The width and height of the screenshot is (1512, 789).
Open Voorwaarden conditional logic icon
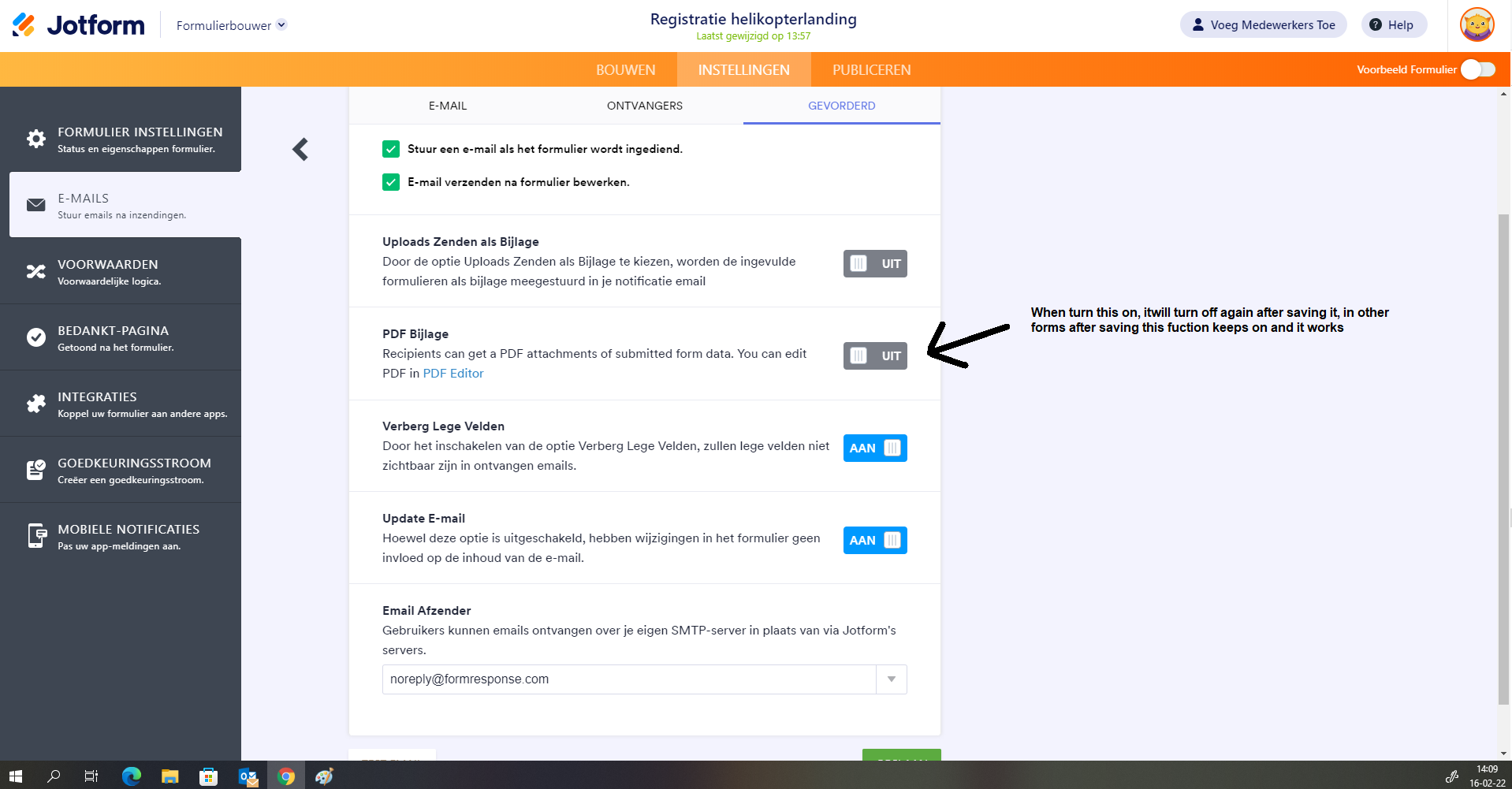pyautogui.click(x=35, y=271)
